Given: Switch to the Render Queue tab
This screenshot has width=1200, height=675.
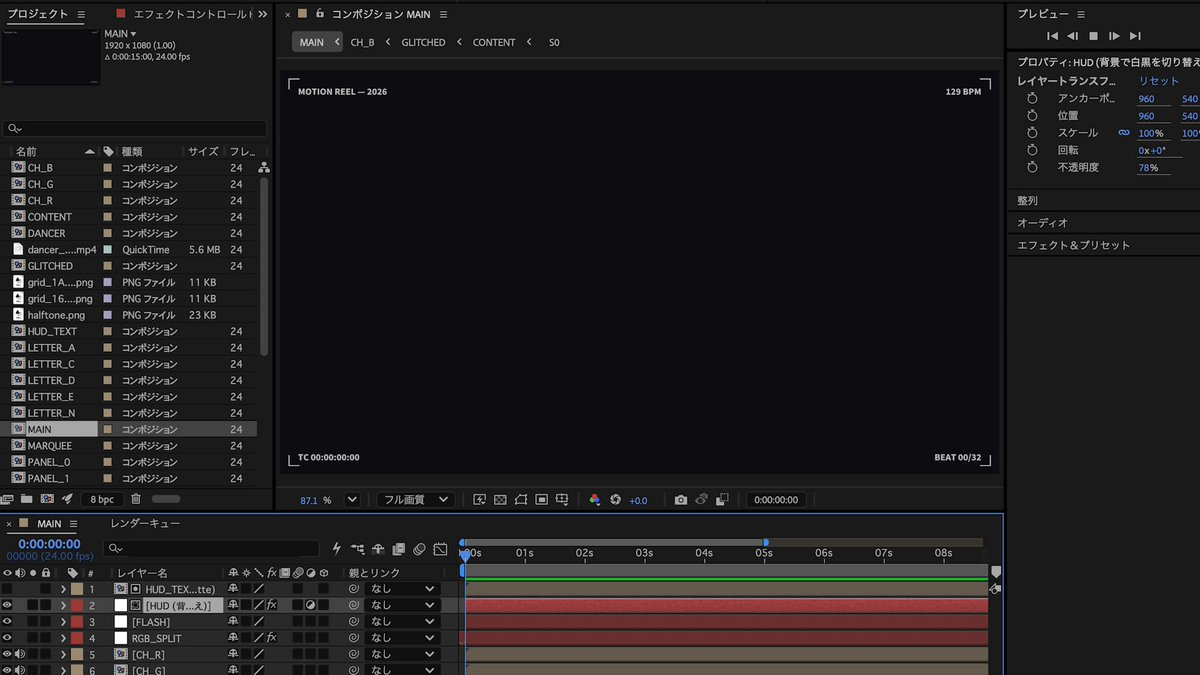Looking at the screenshot, I should click(145, 523).
